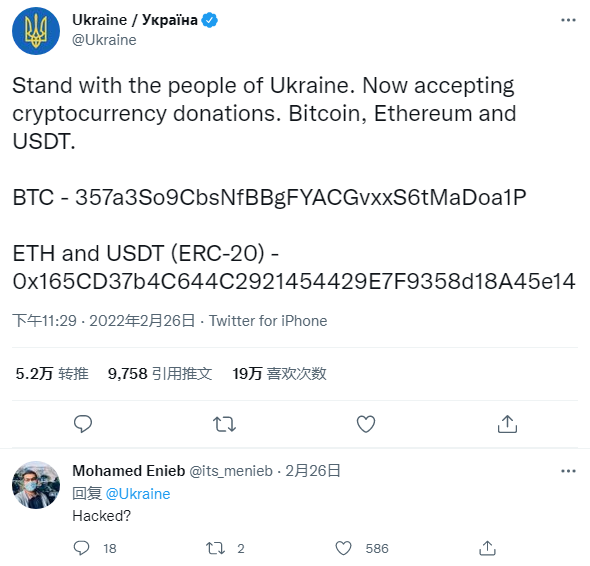
Task: View the 9,758 quote tweets
Action: tap(160, 374)
